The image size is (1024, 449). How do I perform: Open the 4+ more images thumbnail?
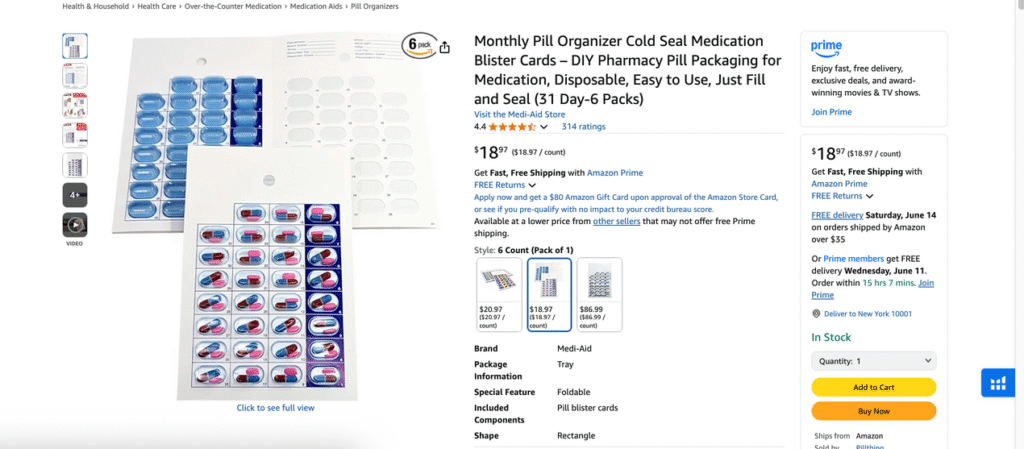pyautogui.click(x=75, y=195)
